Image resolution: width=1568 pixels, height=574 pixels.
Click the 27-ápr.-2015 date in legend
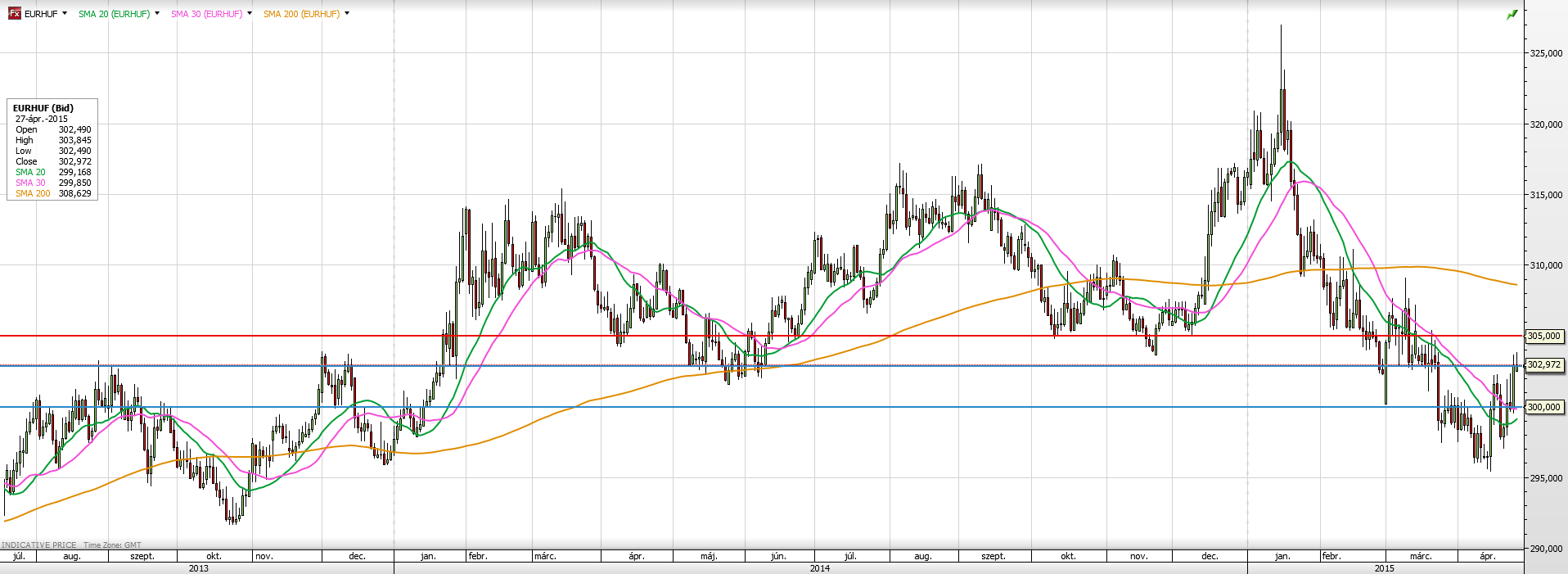click(42, 119)
